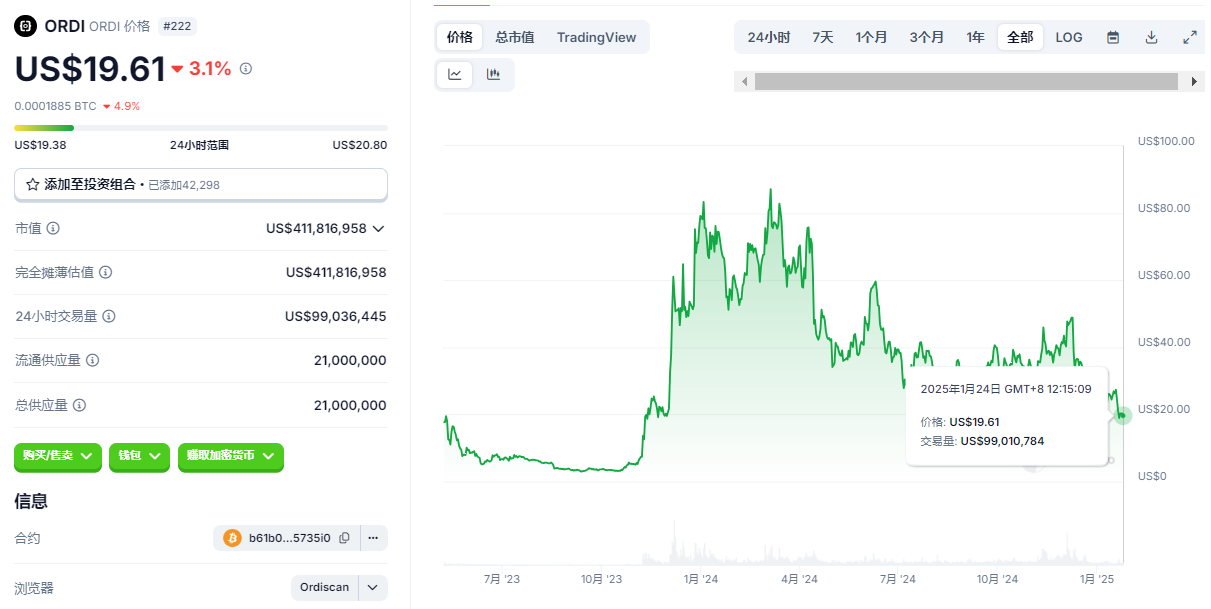Screen dimensions: 1211x609
Task: Open the calendar date range picker
Action: (x=1113, y=37)
